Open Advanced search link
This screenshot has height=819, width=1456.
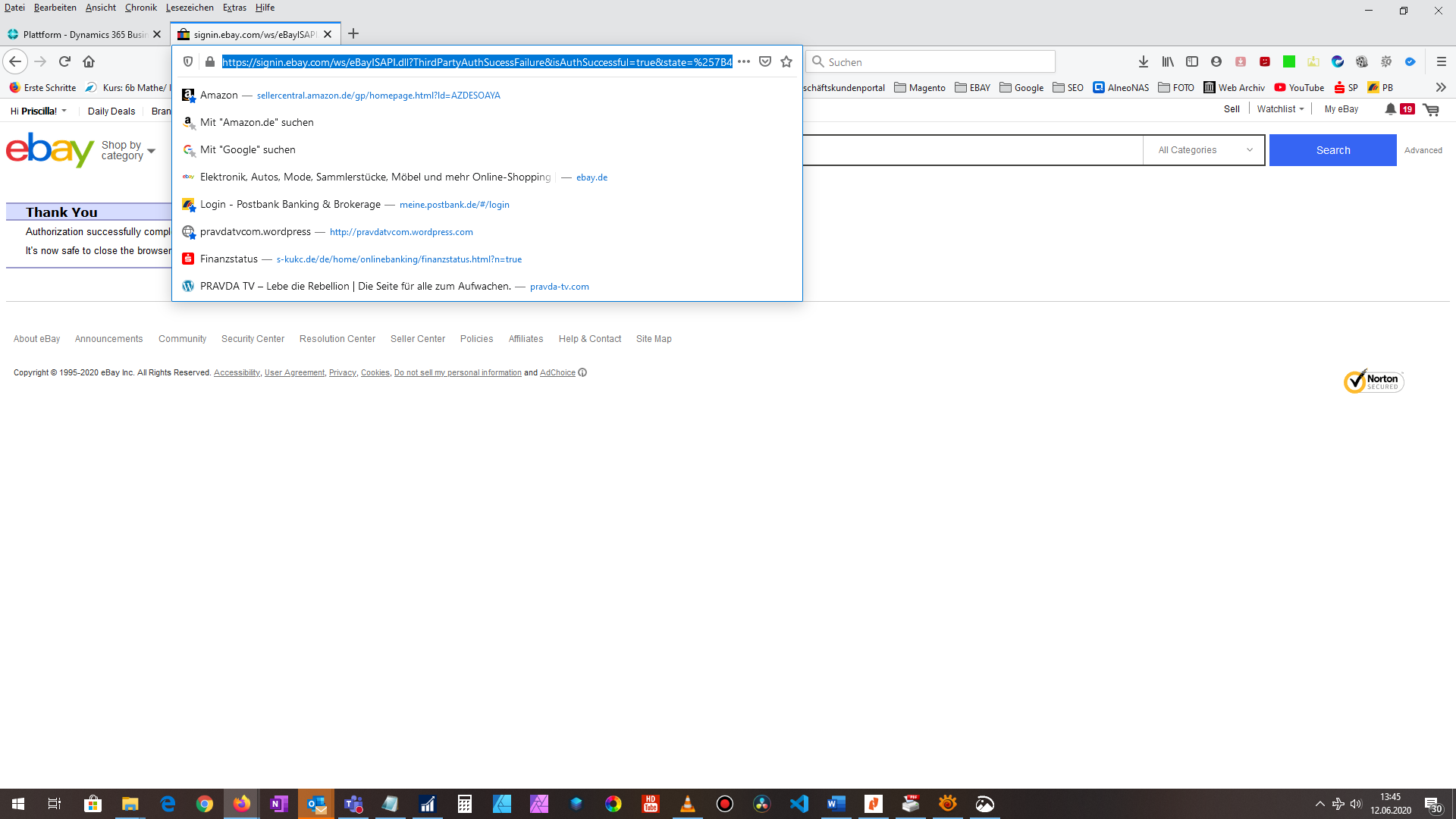[x=1423, y=150]
